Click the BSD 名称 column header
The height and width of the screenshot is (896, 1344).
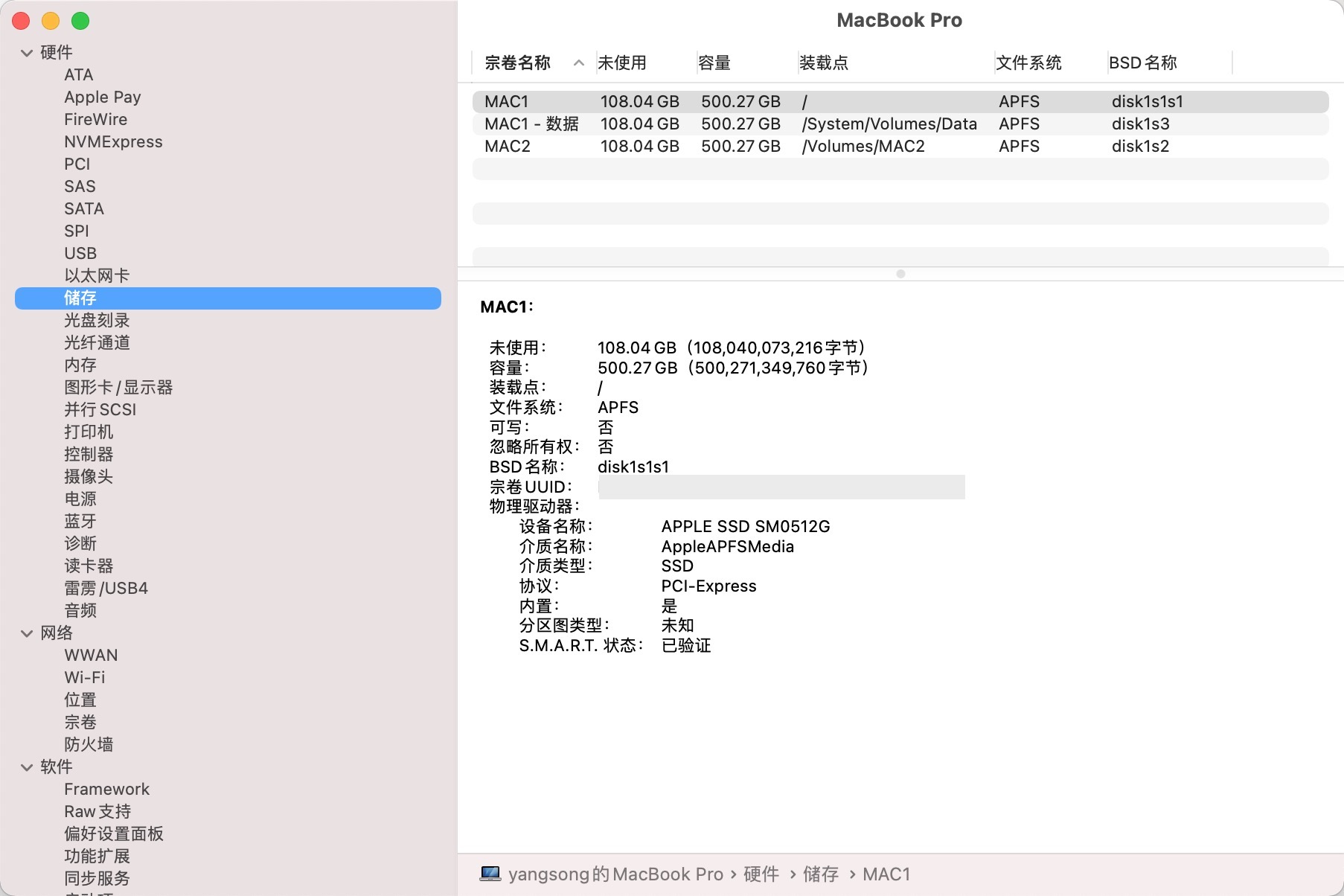tap(1142, 63)
